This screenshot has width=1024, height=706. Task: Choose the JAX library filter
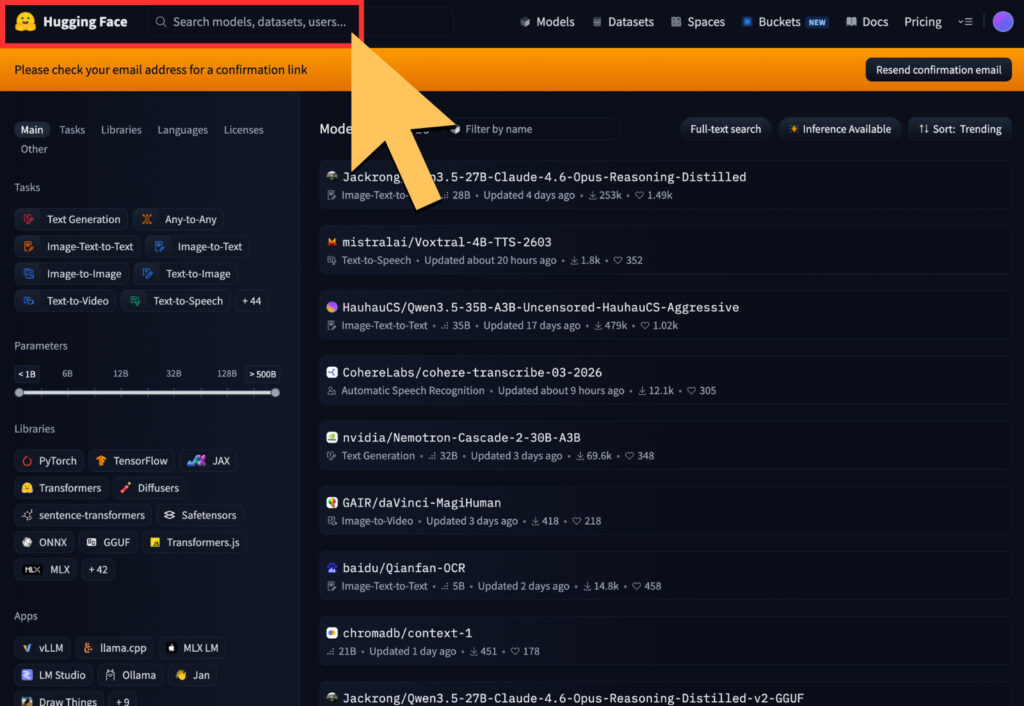(208, 461)
